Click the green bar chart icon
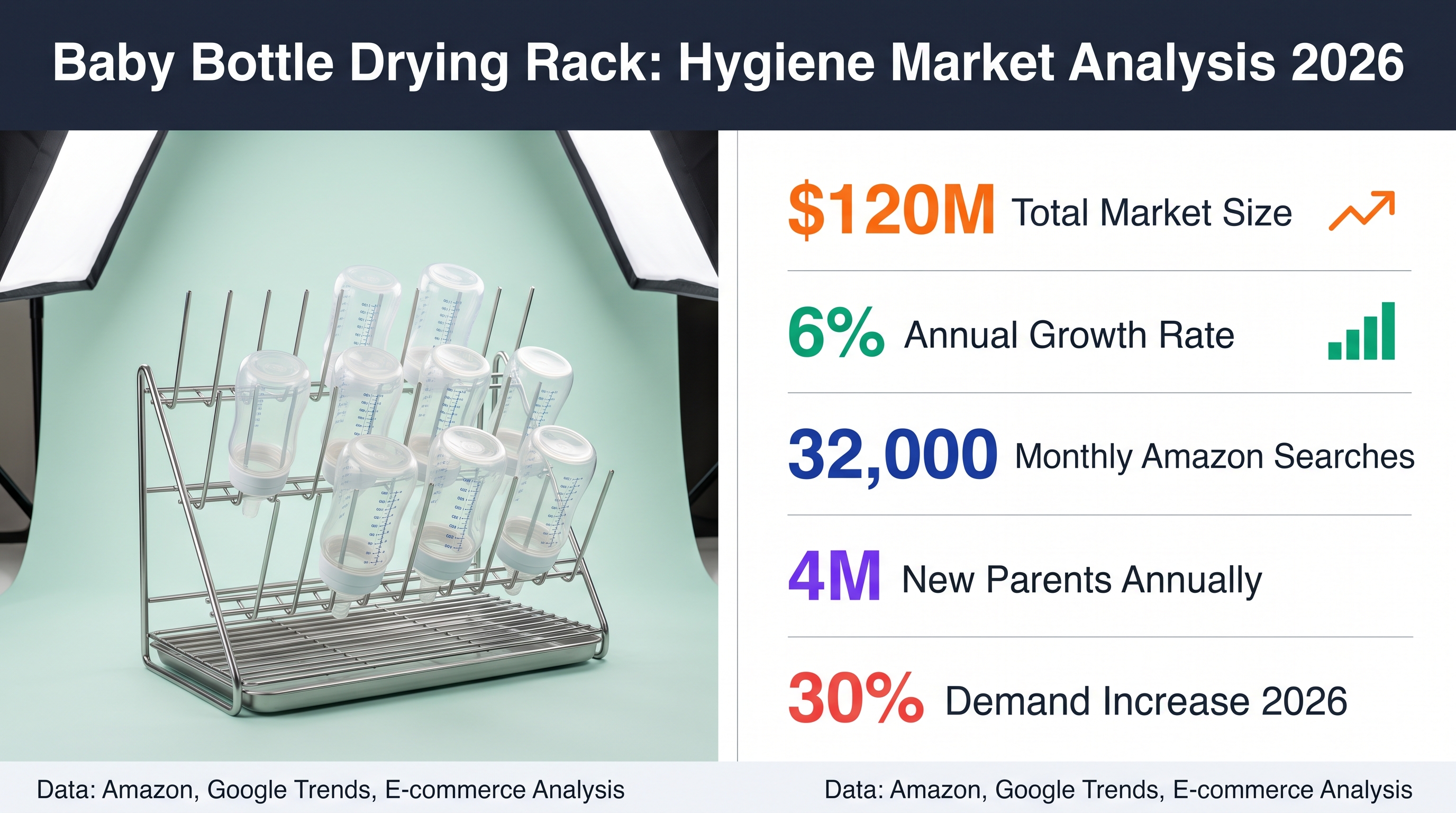Image resolution: width=1456 pixels, height=813 pixels. (x=1361, y=331)
